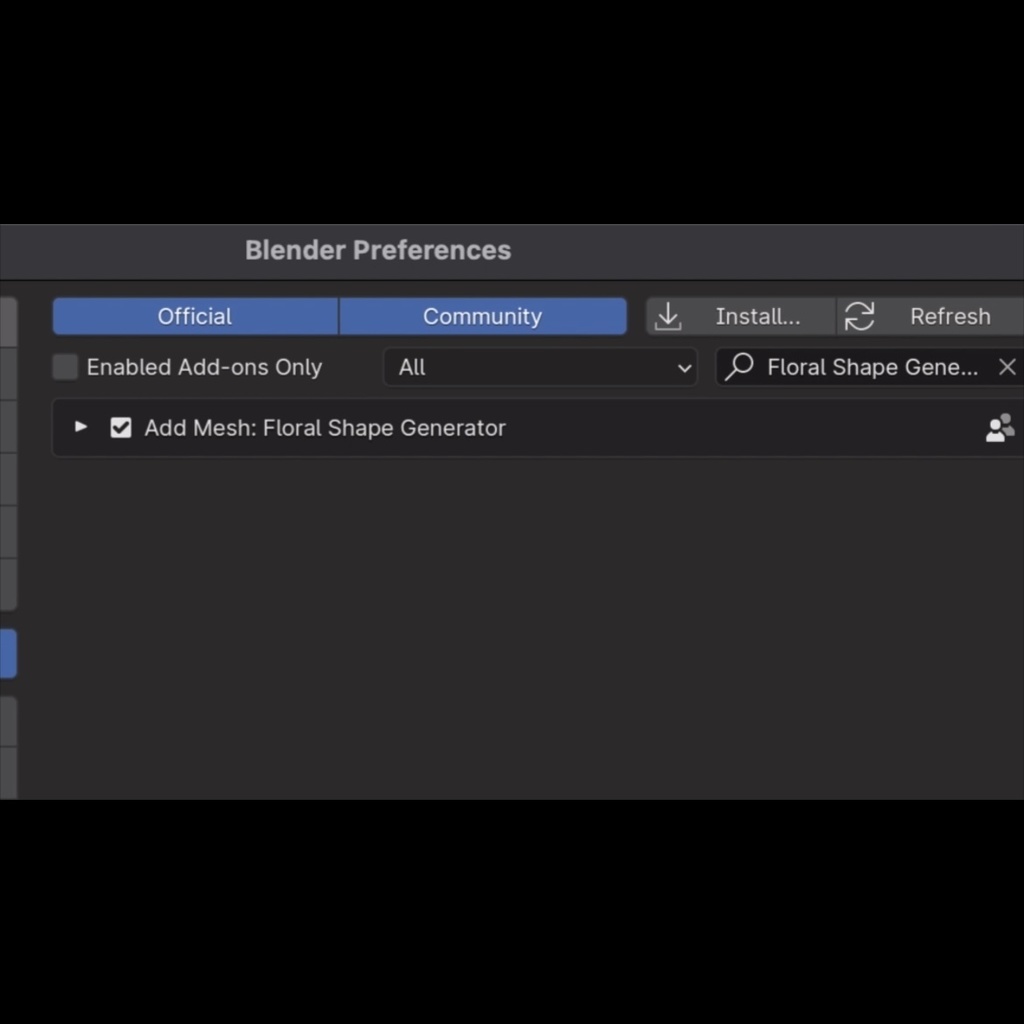Image resolution: width=1024 pixels, height=1024 pixels.
Task: Click the chevron arrow on the All dropdown
Action: coord(684,367)
